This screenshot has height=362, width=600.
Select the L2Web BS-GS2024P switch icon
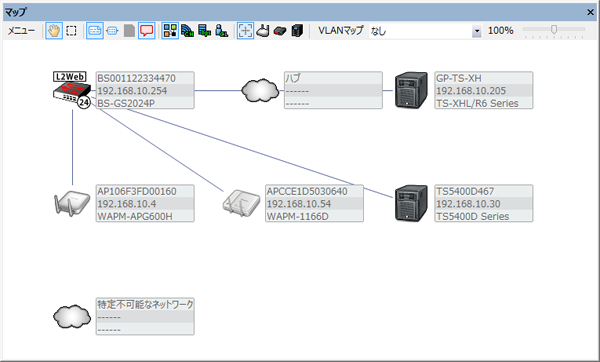(x=72, y=90)
